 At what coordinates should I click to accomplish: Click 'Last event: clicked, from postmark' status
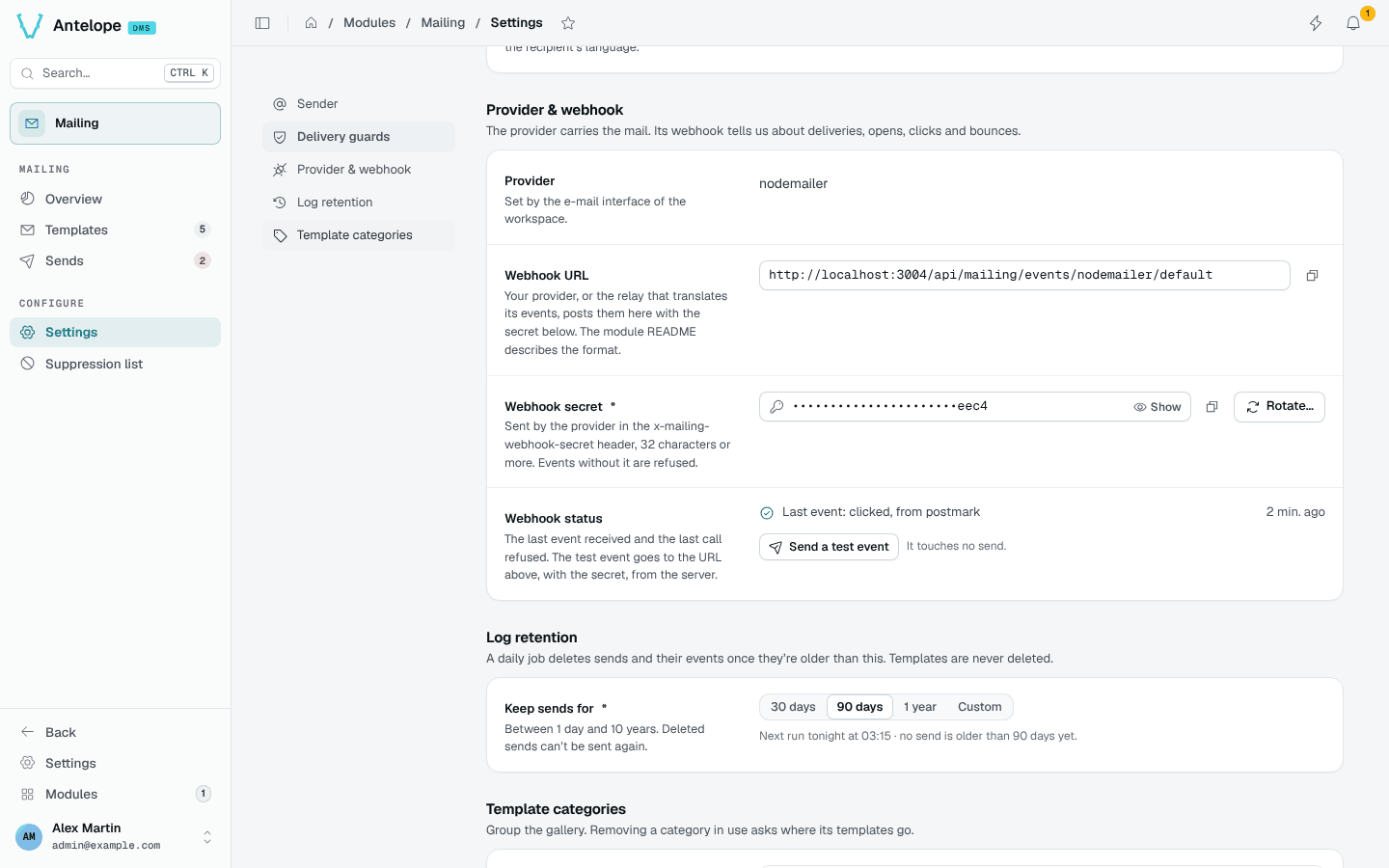pos(881,512)
